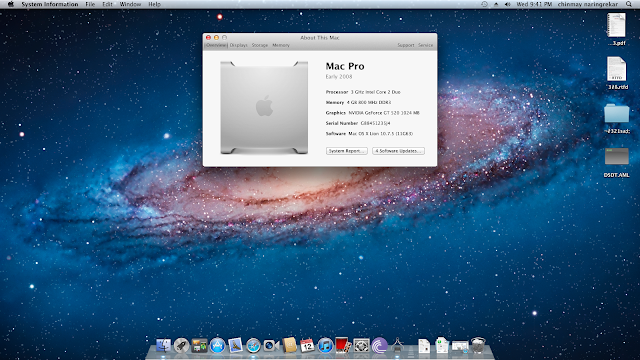Click the eject icon in menu bar
This screenshot has height=360, width=640.
(x=496, y=4)
